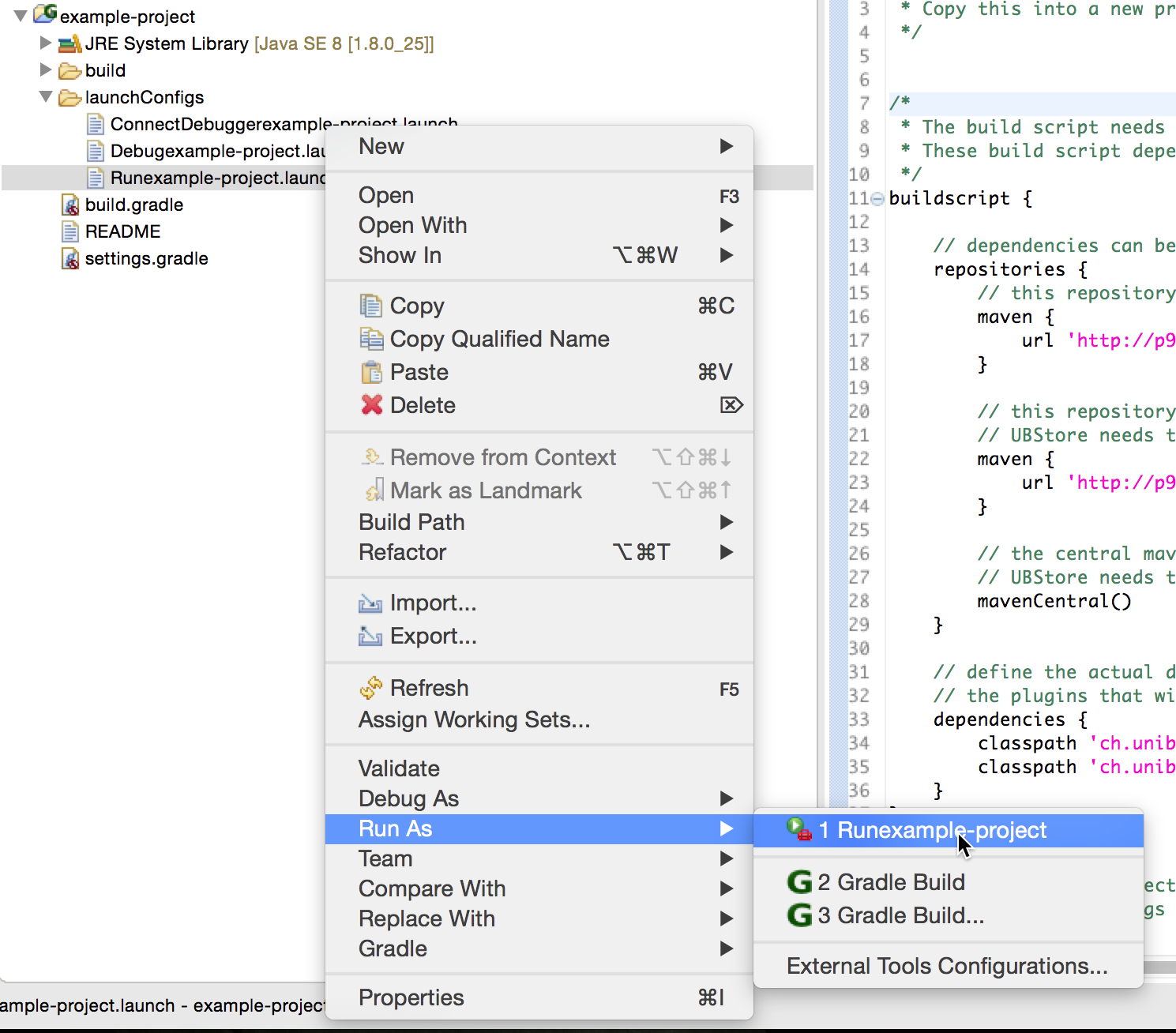Click the Remove from Context icon
Image resolution: width=1176 pixels, height=1033 pixels.
point(372,456)
